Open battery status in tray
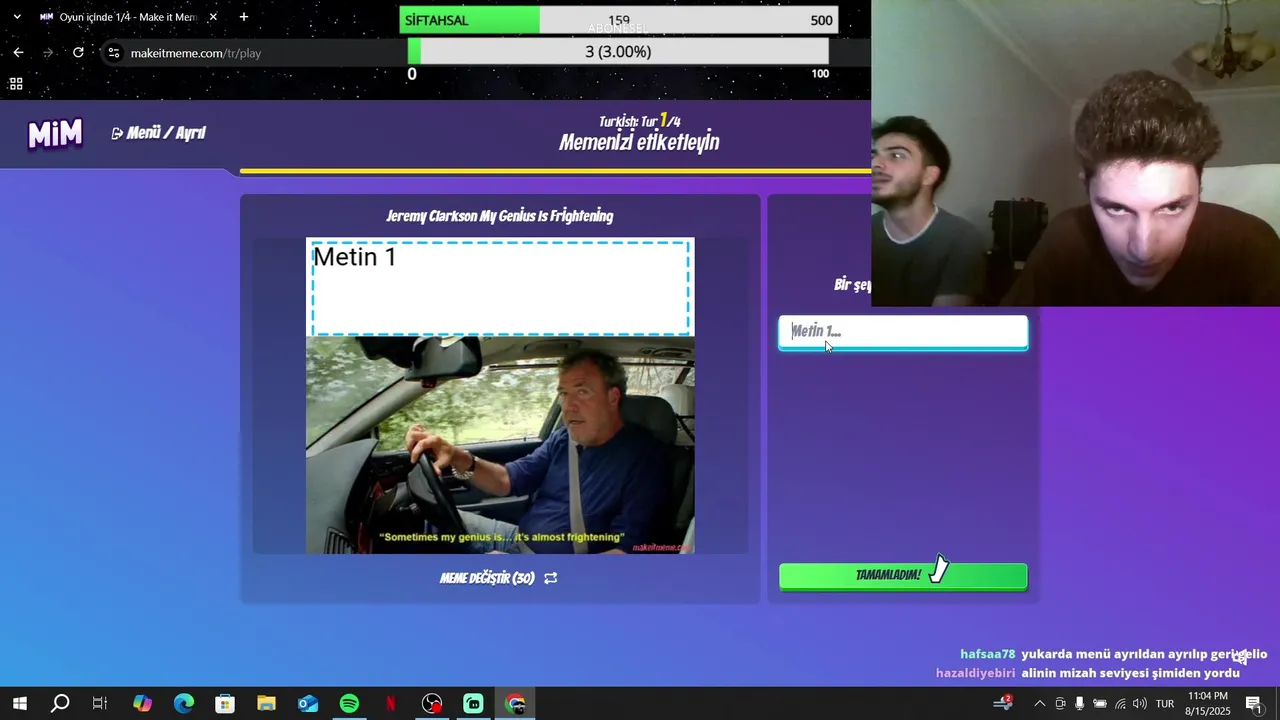Screen dimensions: 1280x720 point(1100,704)
